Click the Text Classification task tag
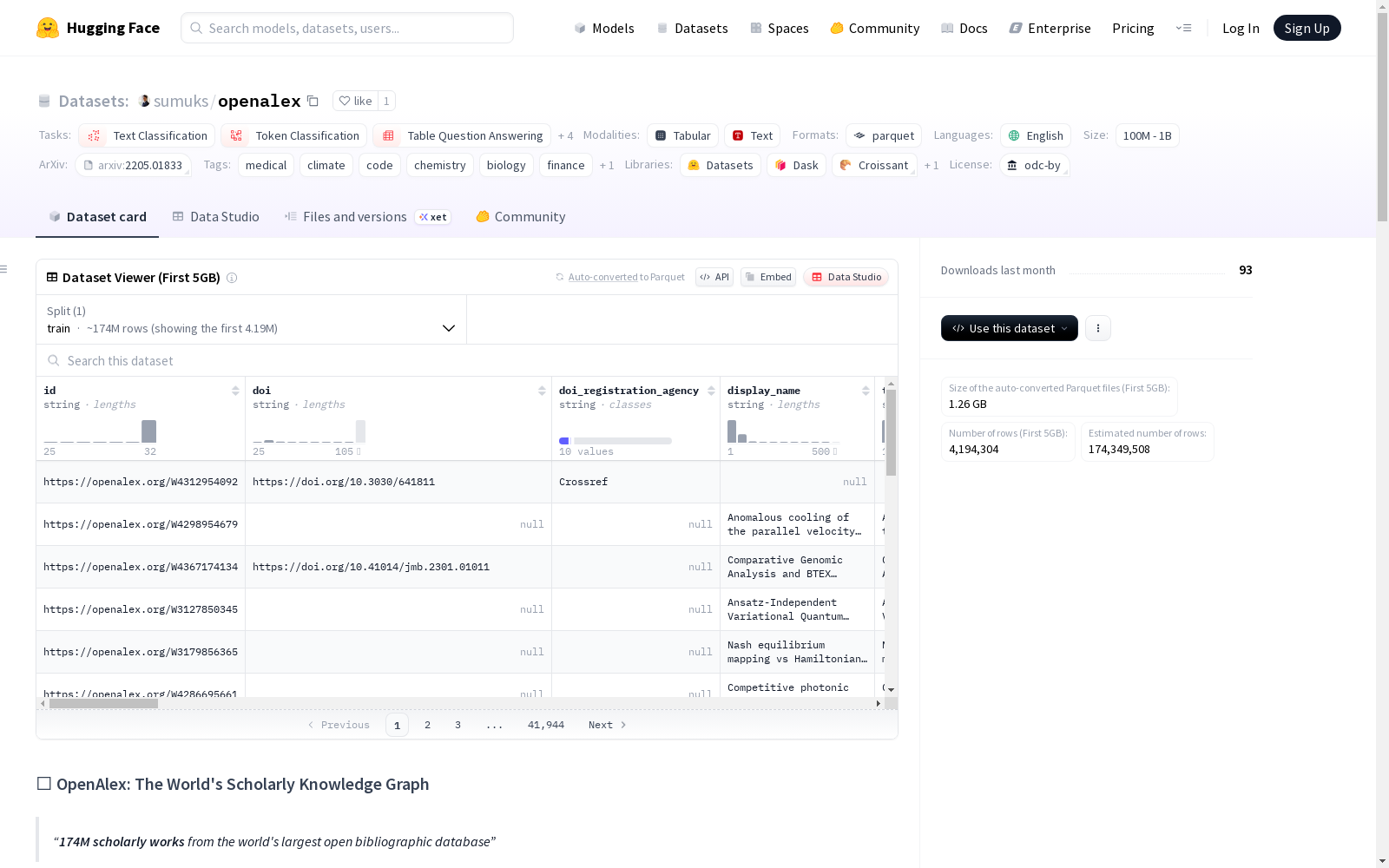 [147, 135]
